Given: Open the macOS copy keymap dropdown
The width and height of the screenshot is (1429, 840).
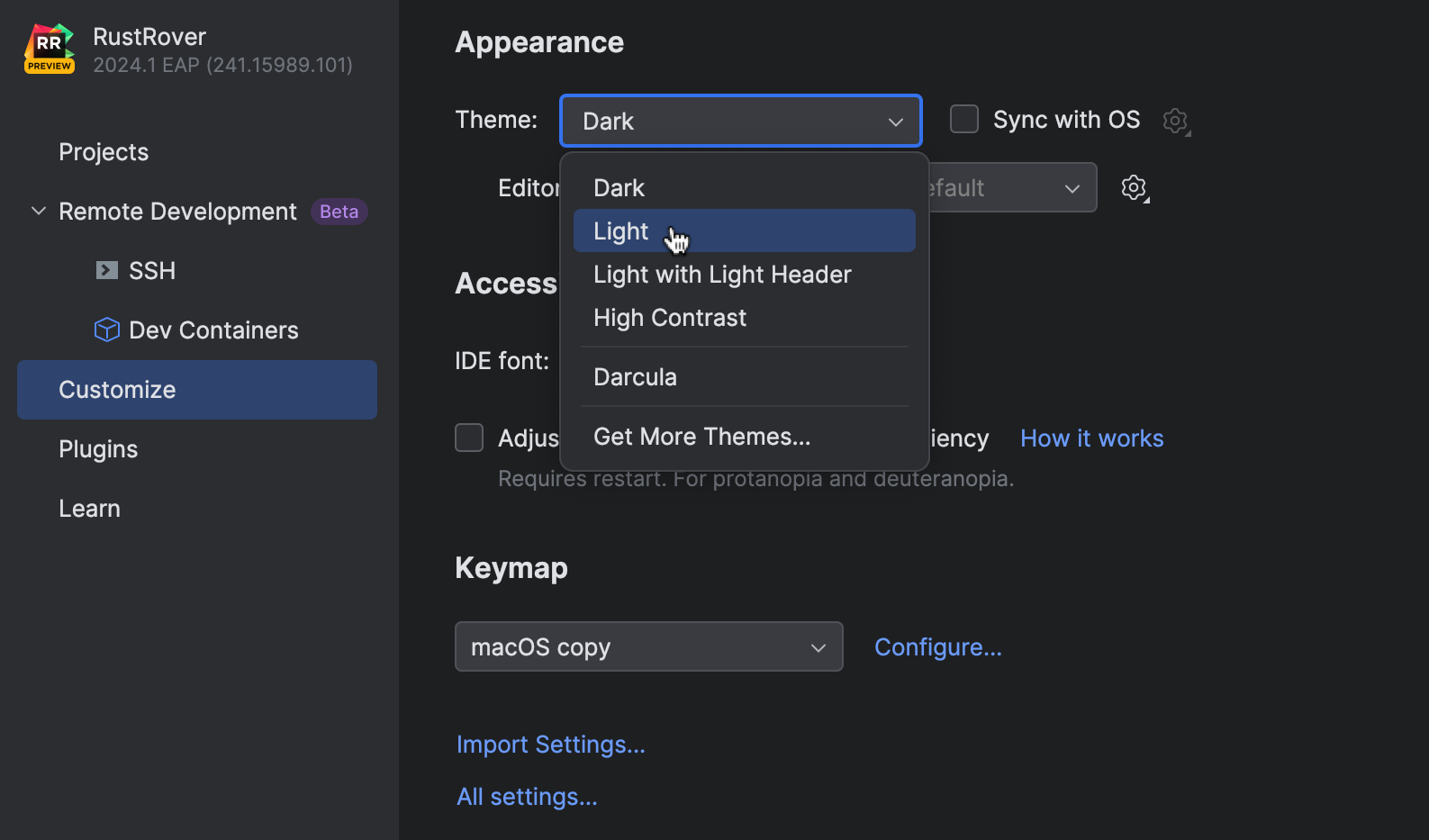Looking at the screenshot, I should [x=648, y=646].
